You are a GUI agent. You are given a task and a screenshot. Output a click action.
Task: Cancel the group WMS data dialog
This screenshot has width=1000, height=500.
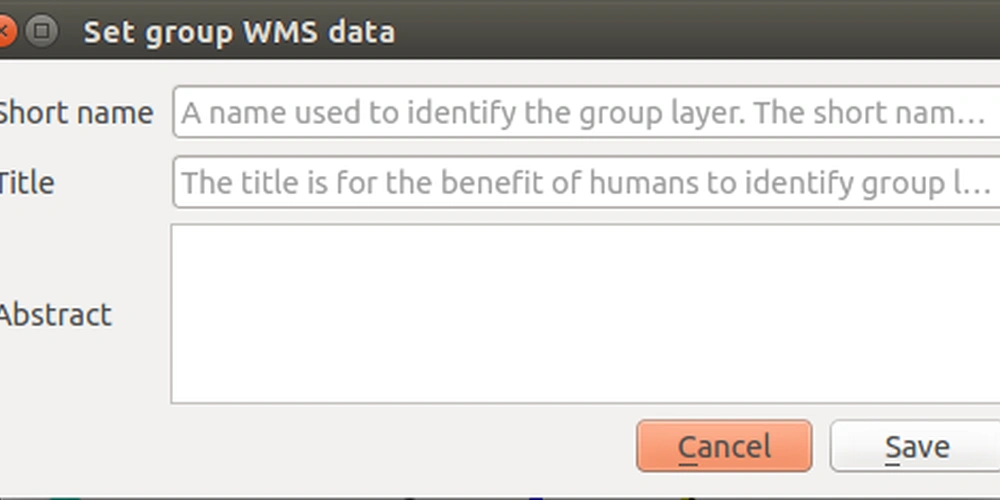(x=724, y=446)
